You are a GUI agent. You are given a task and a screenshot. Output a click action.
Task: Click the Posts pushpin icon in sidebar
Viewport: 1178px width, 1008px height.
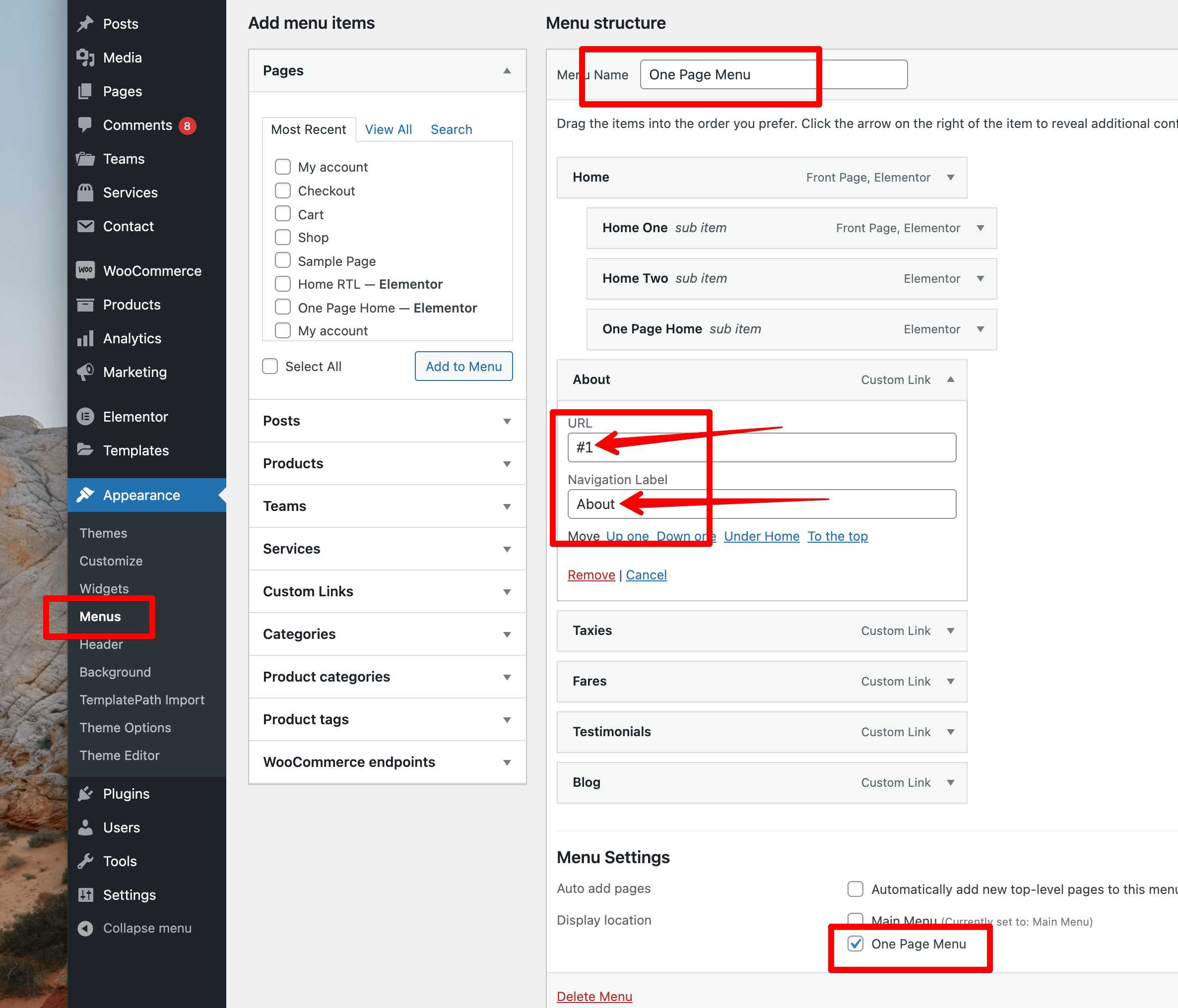(x=85, y=24)
